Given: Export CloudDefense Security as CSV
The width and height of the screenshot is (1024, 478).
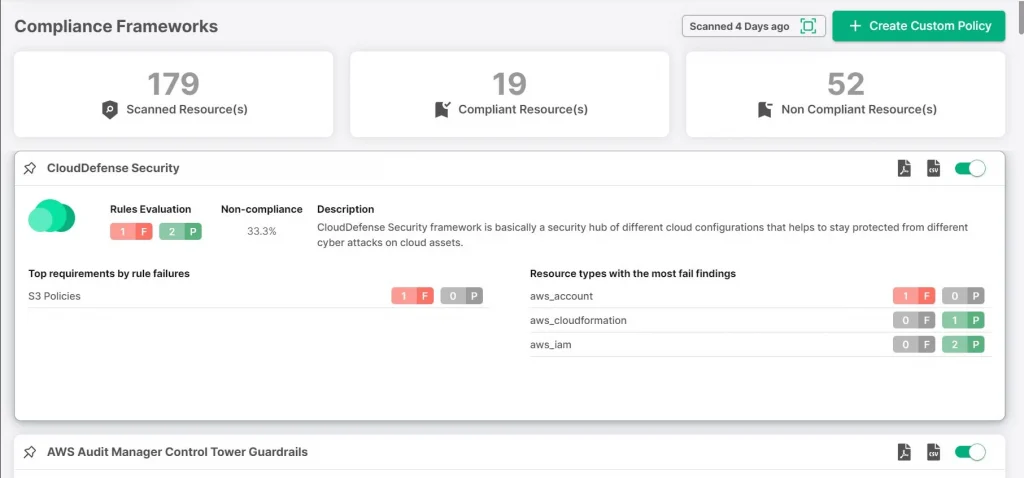Looking at the screenshot, I should pos(933,168).
